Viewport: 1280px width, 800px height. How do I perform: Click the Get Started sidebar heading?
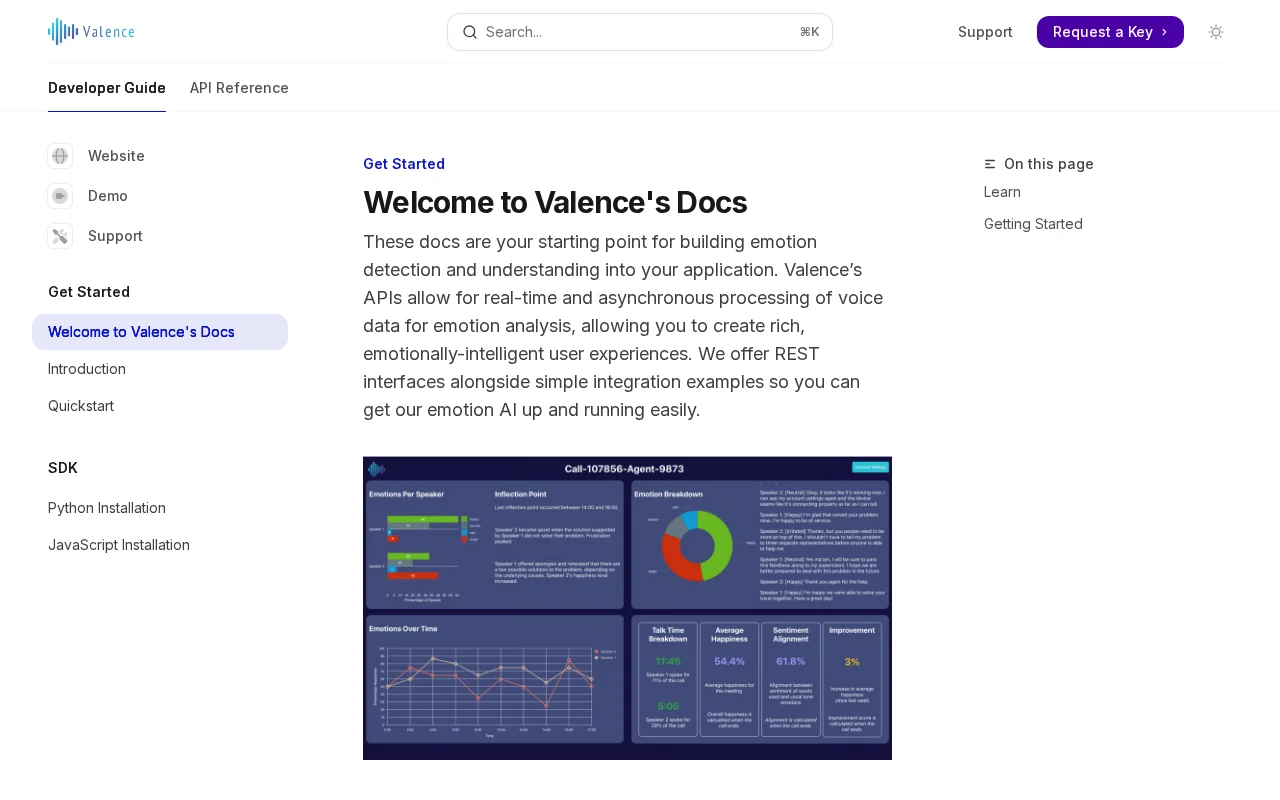pos(89,292)
